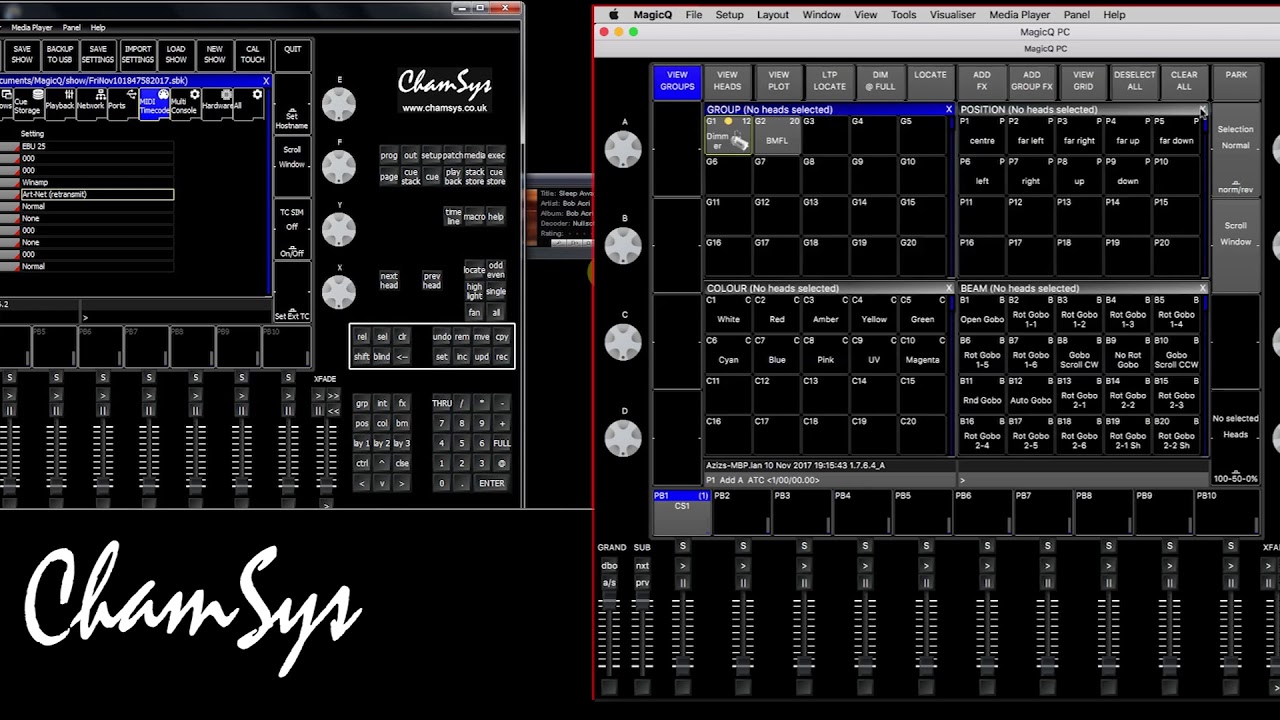Open the Hardware settings tab
The height and width of the screenshot is (720, 1280).
click(217, 103)
